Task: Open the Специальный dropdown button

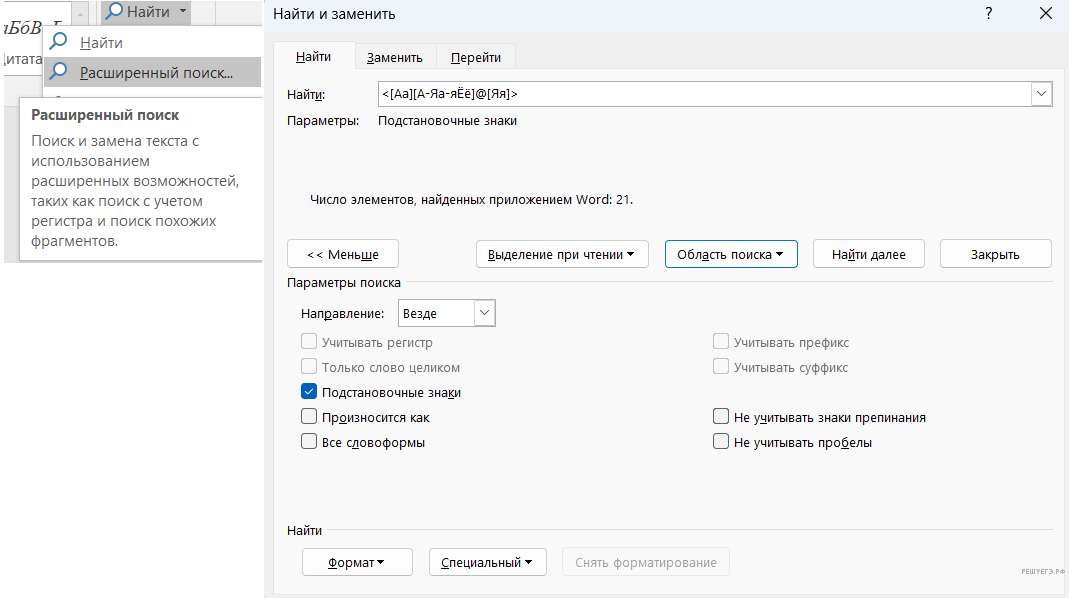Action: tap(487, 562)
